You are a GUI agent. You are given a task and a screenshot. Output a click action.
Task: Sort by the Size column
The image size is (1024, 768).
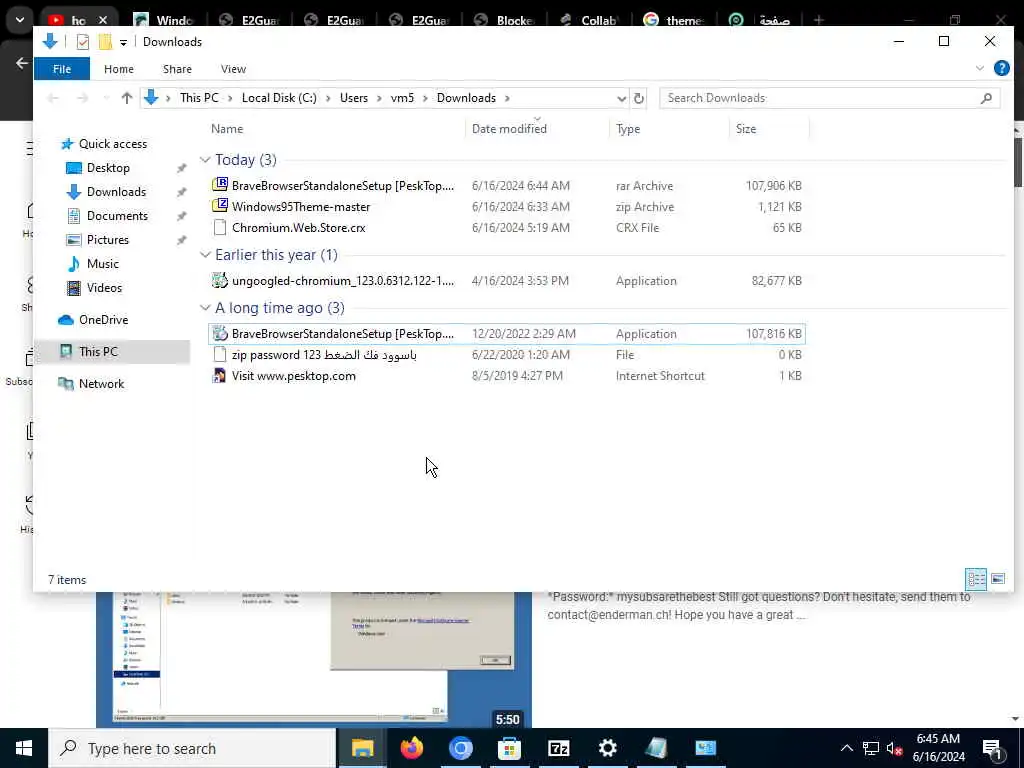click(746, 129)
